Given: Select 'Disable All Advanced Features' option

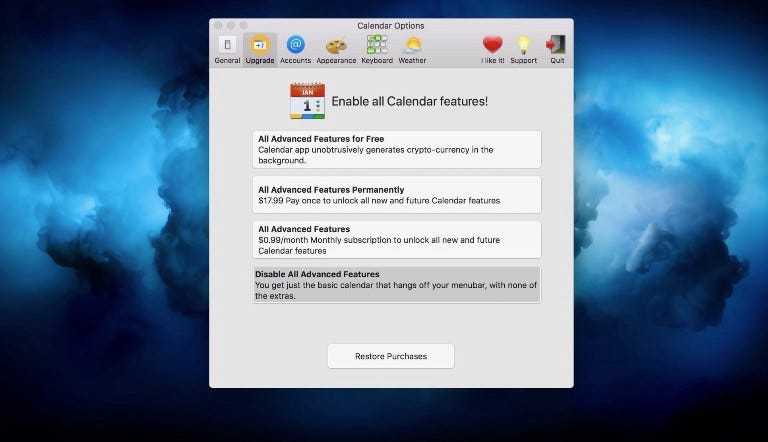Looking at the screenshot, I should pos(397,285).
